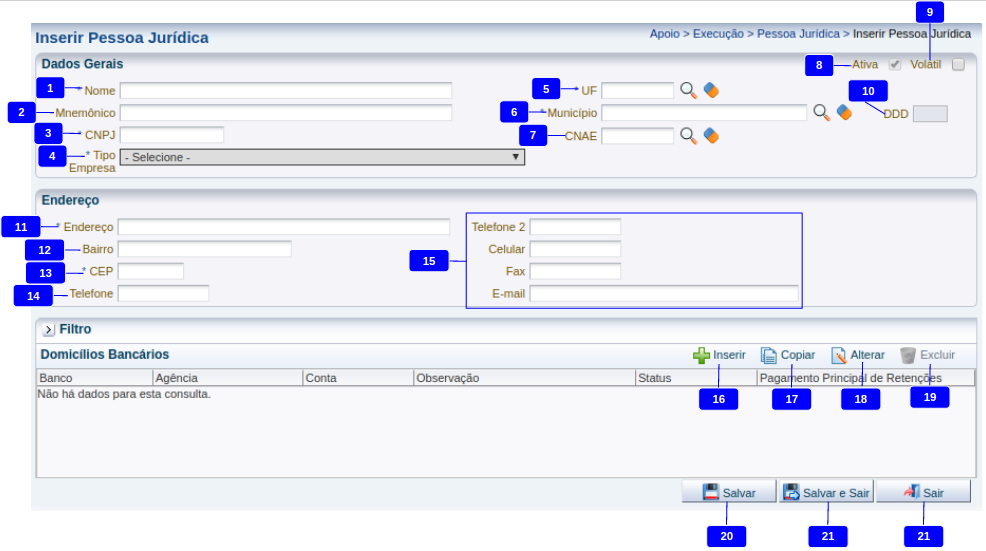Click the Pessoa Jurídica breadcrumb link
Screen dimensions: 986x551
(798, 34)
